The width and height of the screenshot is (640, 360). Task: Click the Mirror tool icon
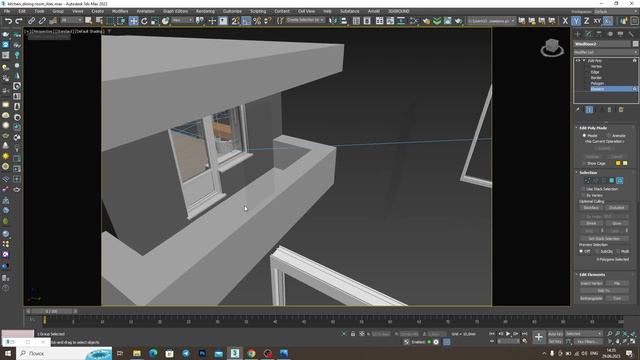[333, 21]
